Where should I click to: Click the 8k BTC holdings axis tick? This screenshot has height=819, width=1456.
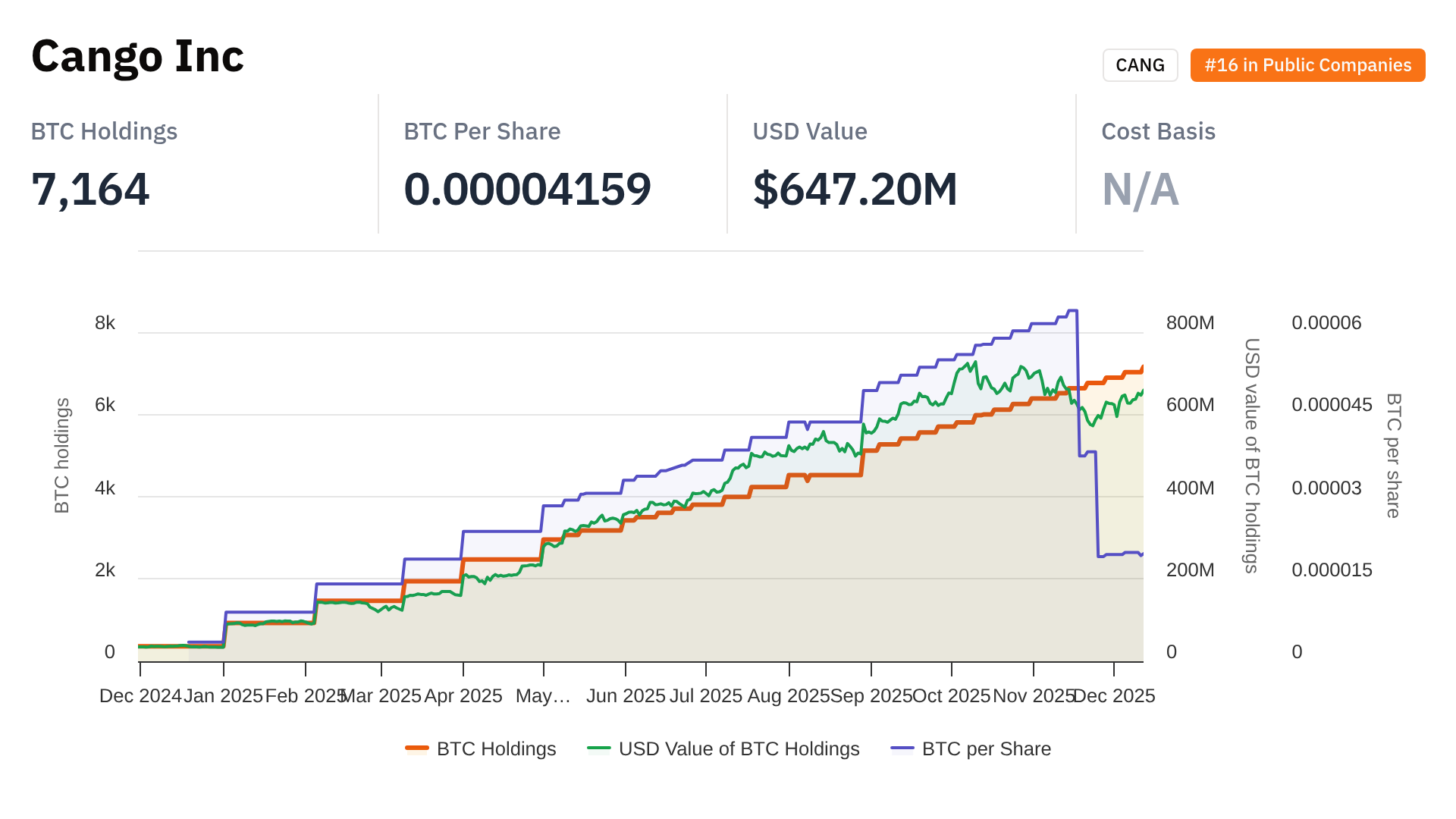point(105,324)
